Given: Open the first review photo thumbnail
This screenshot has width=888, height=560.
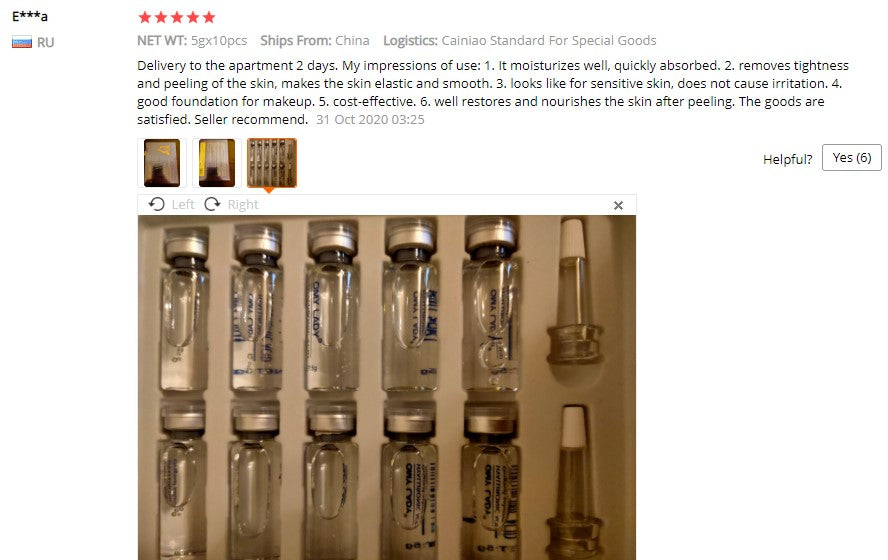Looking at the screenshot, I should click(x=162, y=163).
